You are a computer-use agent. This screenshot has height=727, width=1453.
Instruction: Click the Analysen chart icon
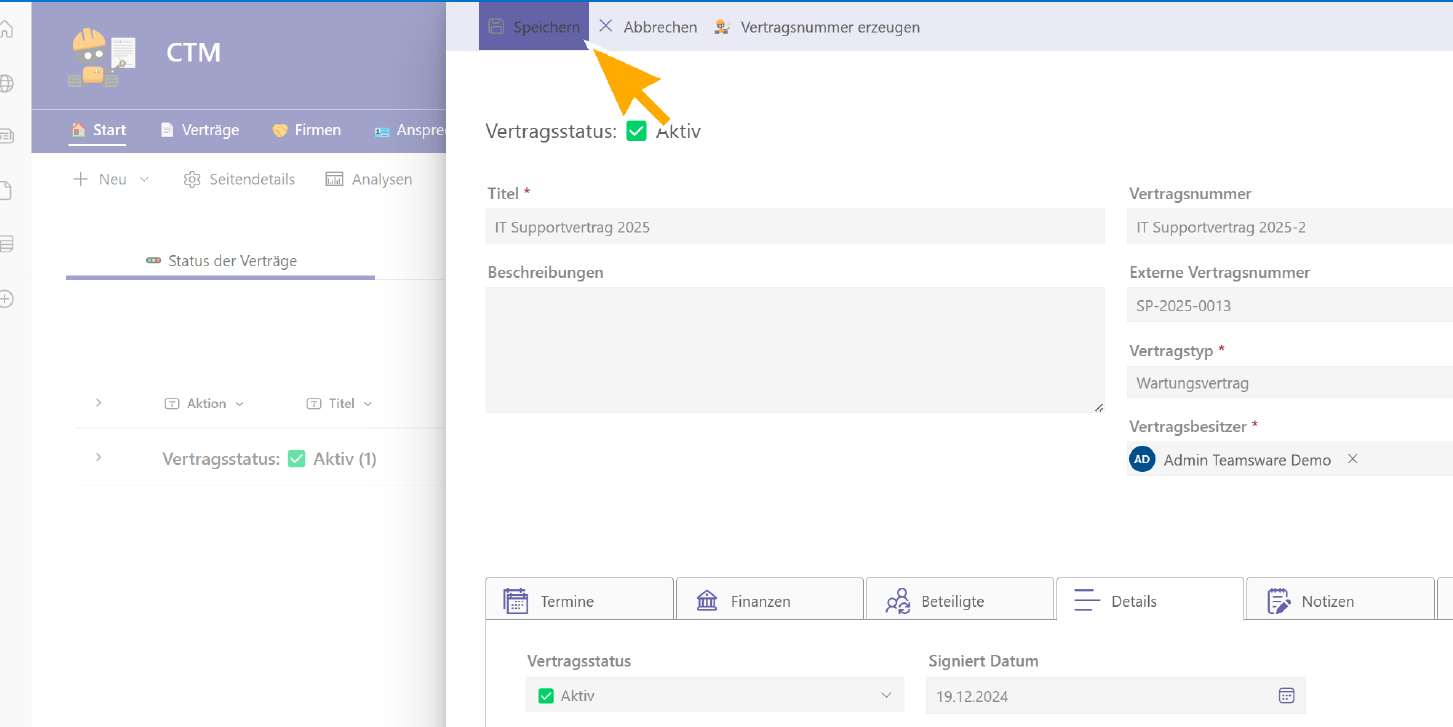(x=334, y=179)
